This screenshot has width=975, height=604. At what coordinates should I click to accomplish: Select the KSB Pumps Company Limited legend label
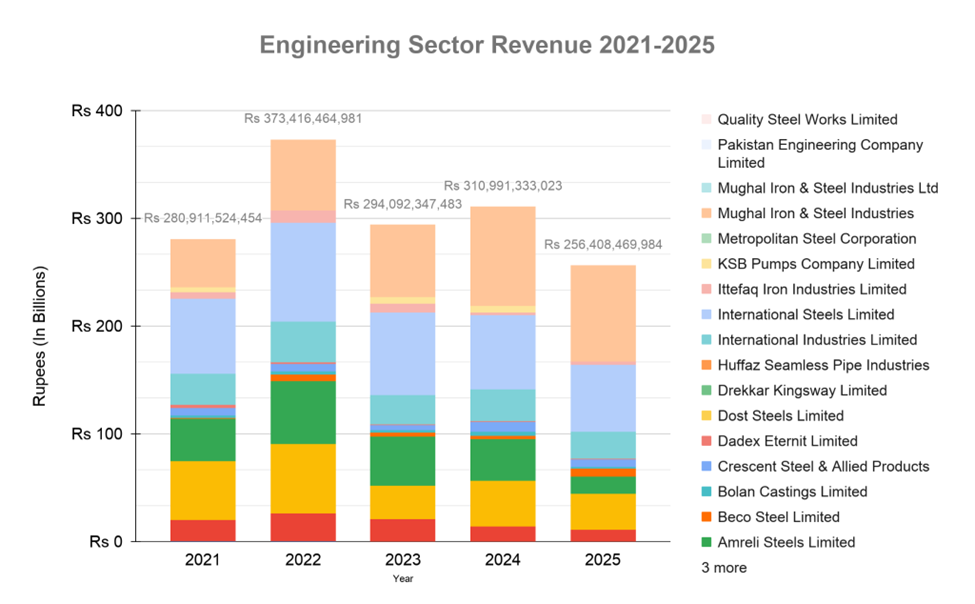[815, 264]
